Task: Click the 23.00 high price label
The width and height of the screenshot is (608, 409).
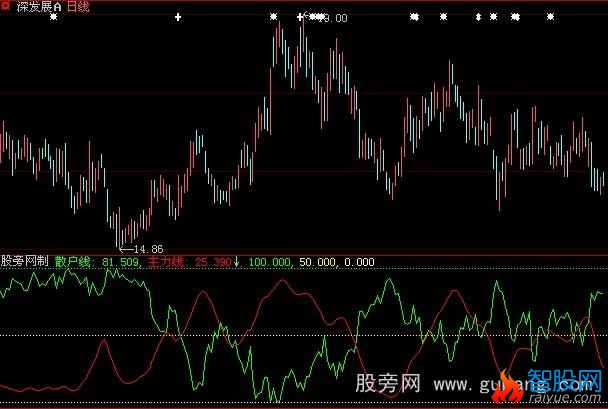Action: [x=335, y=18]
